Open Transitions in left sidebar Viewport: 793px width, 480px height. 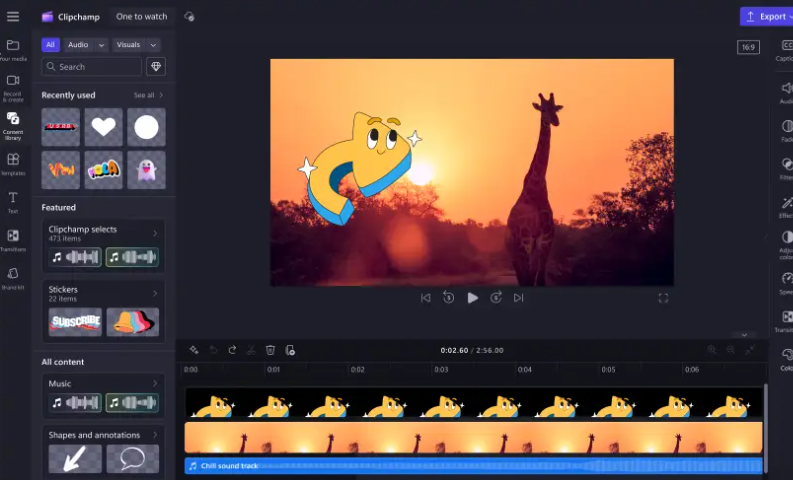pos(13,240)
